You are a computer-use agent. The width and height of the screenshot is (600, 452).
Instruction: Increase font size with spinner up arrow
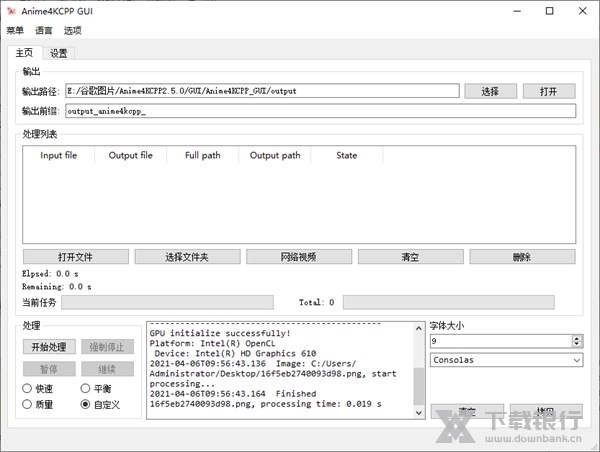click(578, 338)
